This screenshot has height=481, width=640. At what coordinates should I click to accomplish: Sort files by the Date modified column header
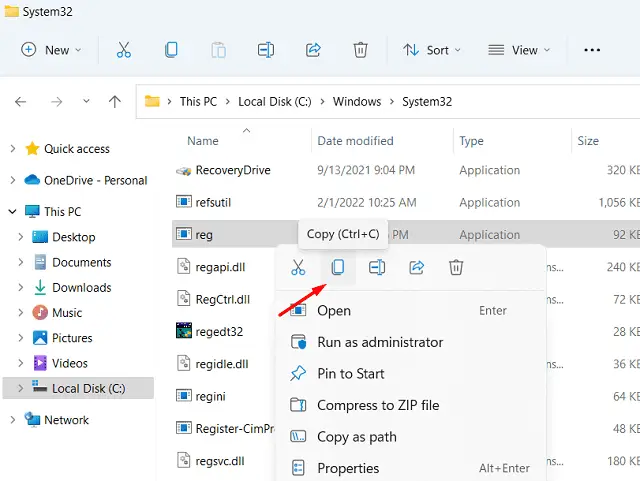click(x=355, y=141)
